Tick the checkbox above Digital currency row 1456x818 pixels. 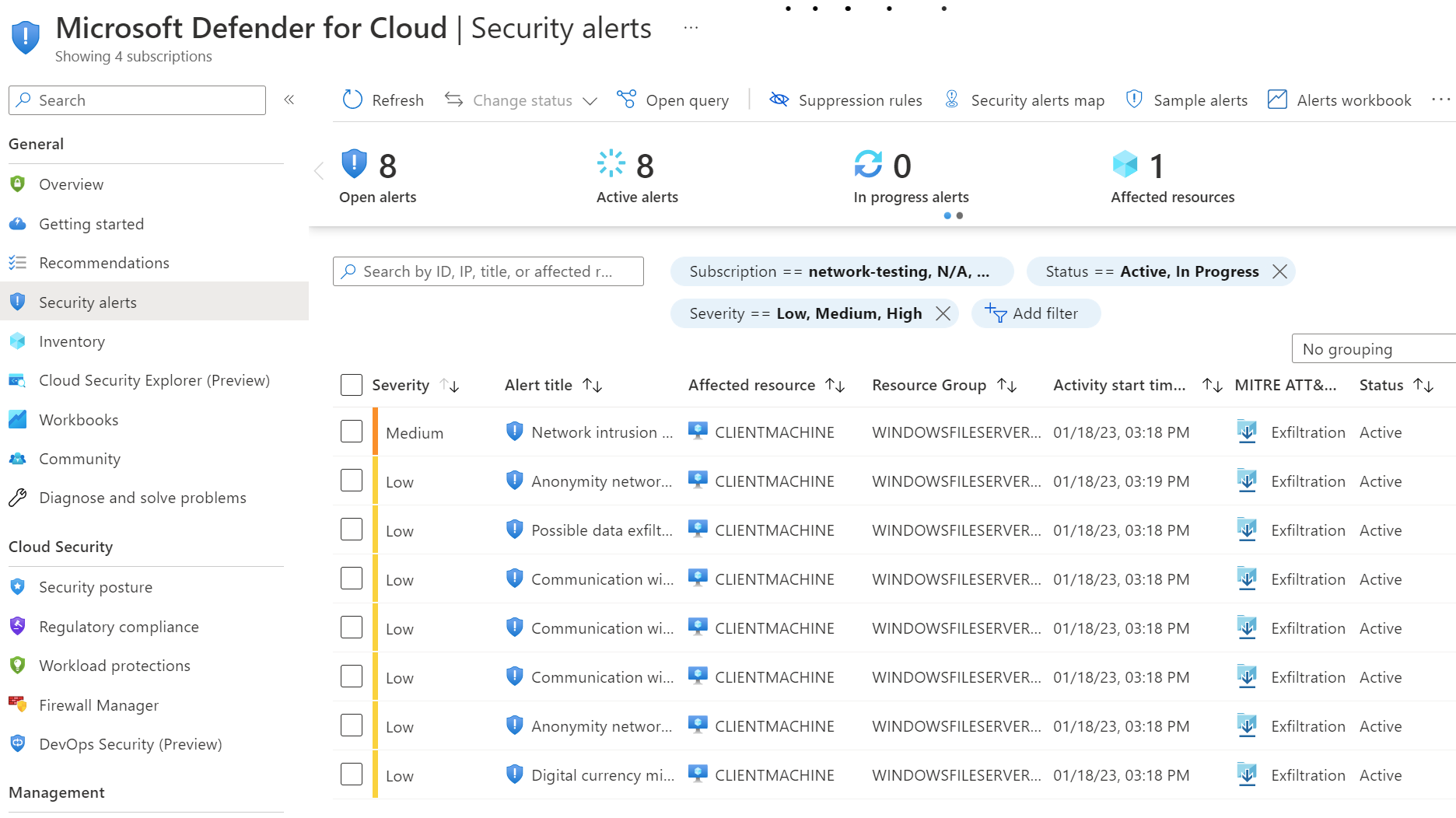tap(352, 725)
